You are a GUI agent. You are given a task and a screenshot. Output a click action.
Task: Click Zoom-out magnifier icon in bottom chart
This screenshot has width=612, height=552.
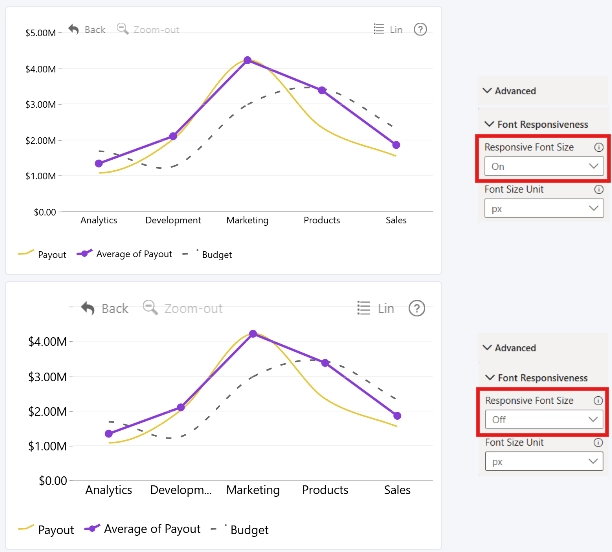click(x=150, y=308)
